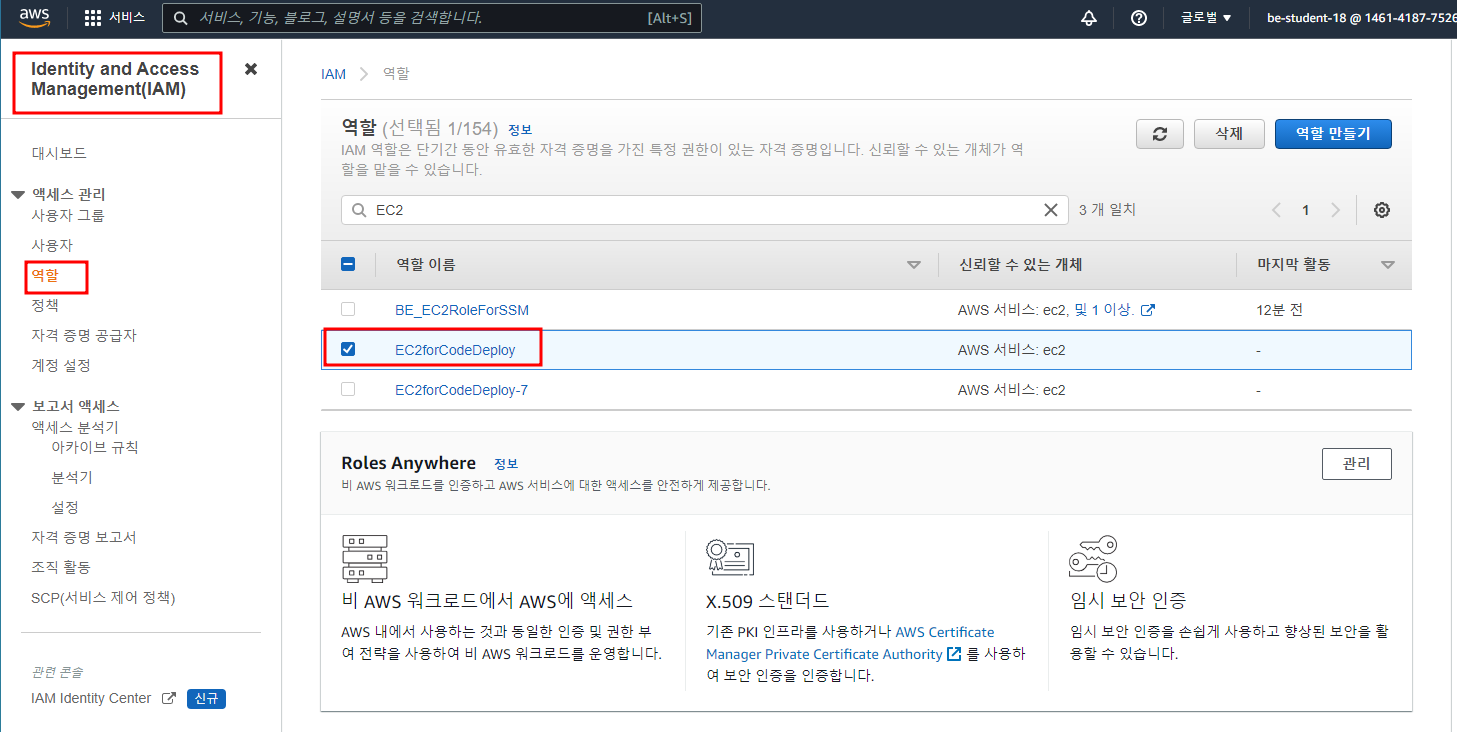Open the services grid menu
The width and height of the screenshot is (1457, 732).
93,18
